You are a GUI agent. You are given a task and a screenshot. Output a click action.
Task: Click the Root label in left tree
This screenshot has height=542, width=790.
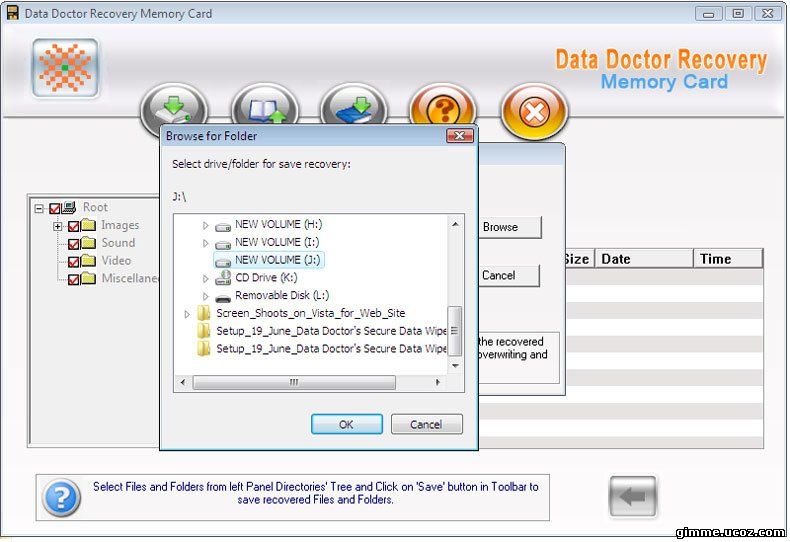[95, 207]
